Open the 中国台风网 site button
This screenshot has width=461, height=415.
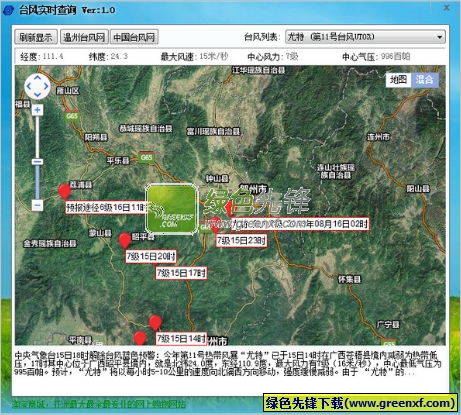134,37
